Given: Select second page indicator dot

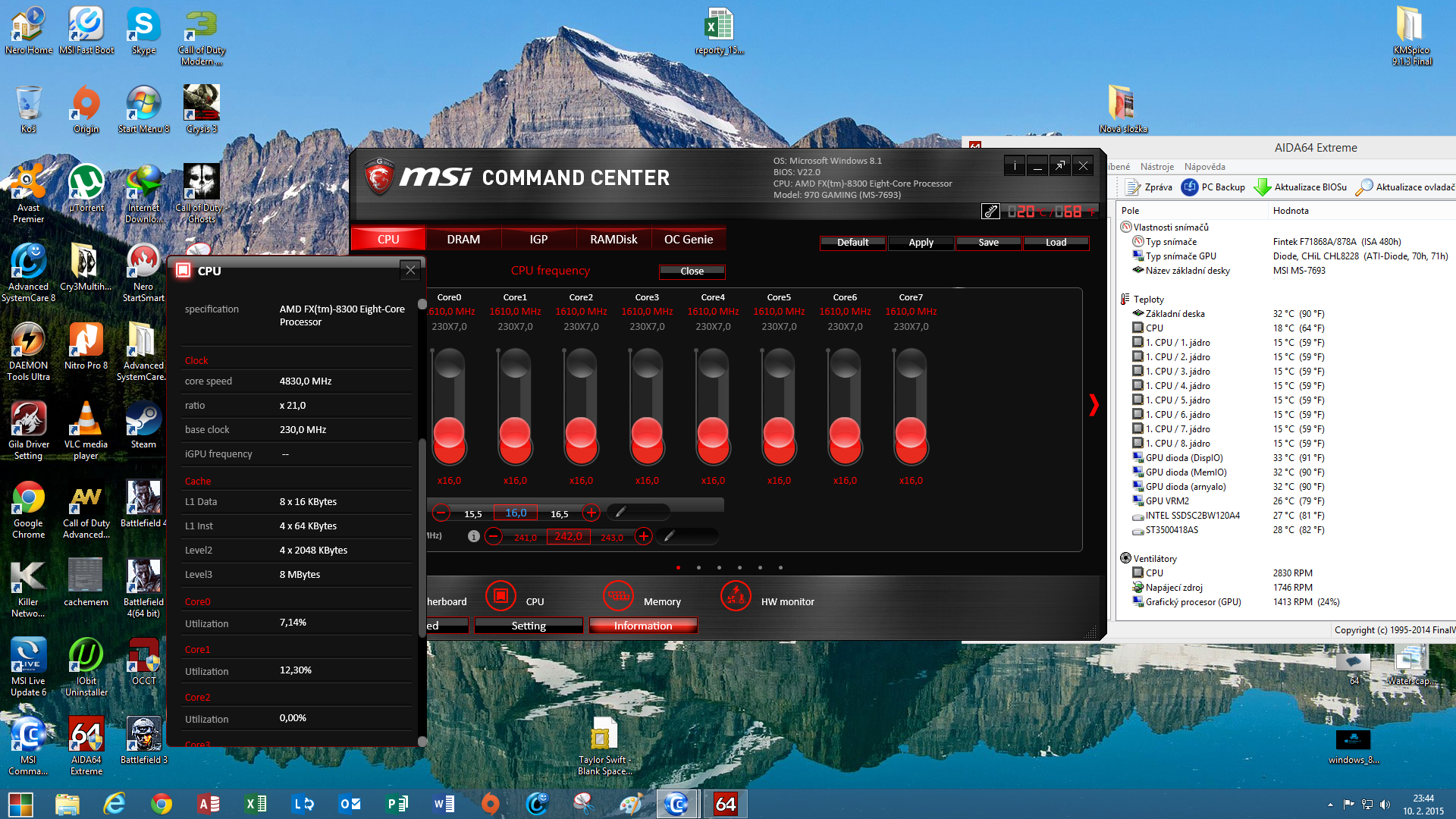Looking at the screenshot, I should pos(698,567).
